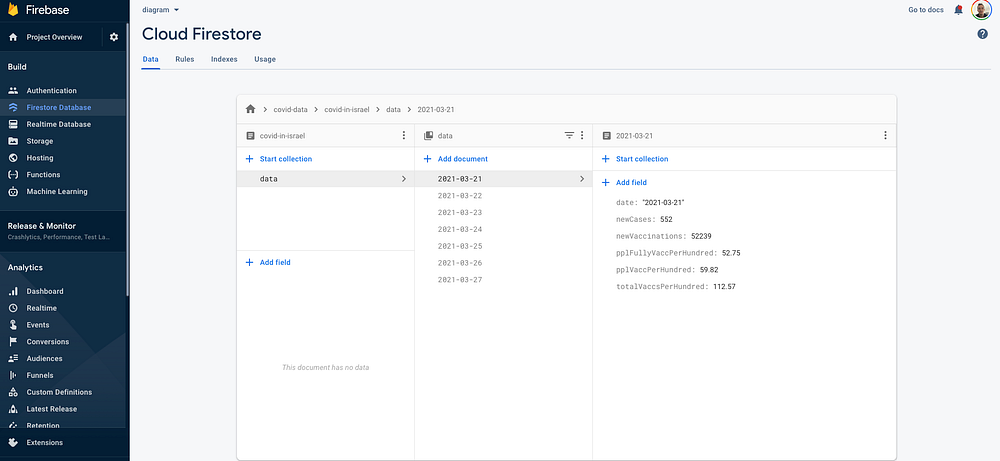Screen dimensions: 1000x461
Task: Switch to the Rules tab
Action: coord(184,59)
